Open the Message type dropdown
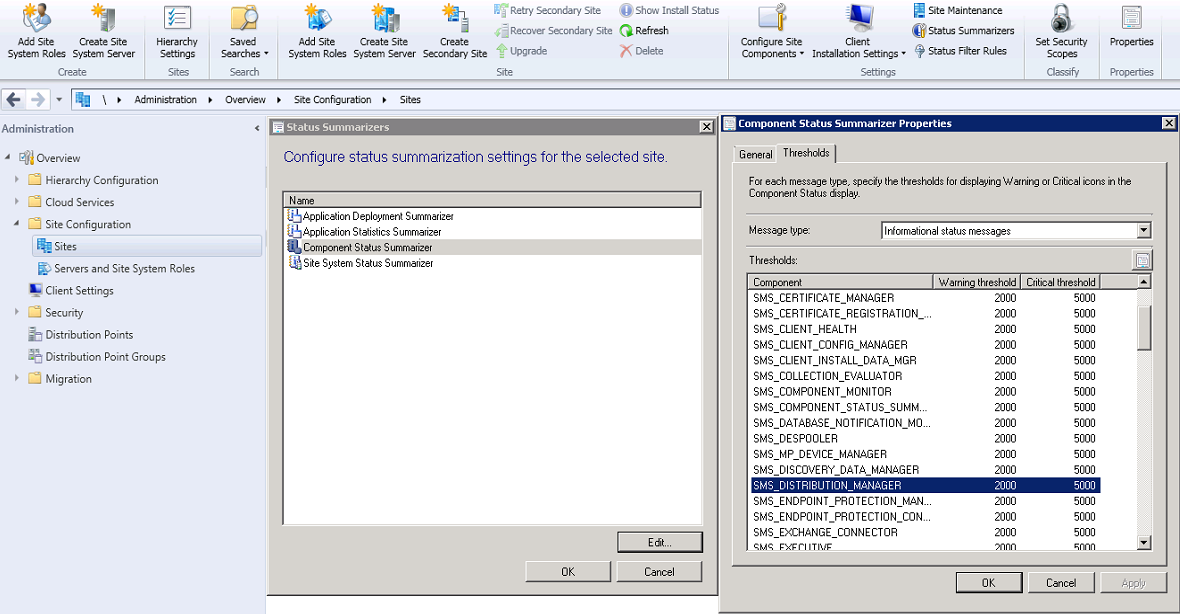The image size is (1180, 614). tap(1144, 231)
